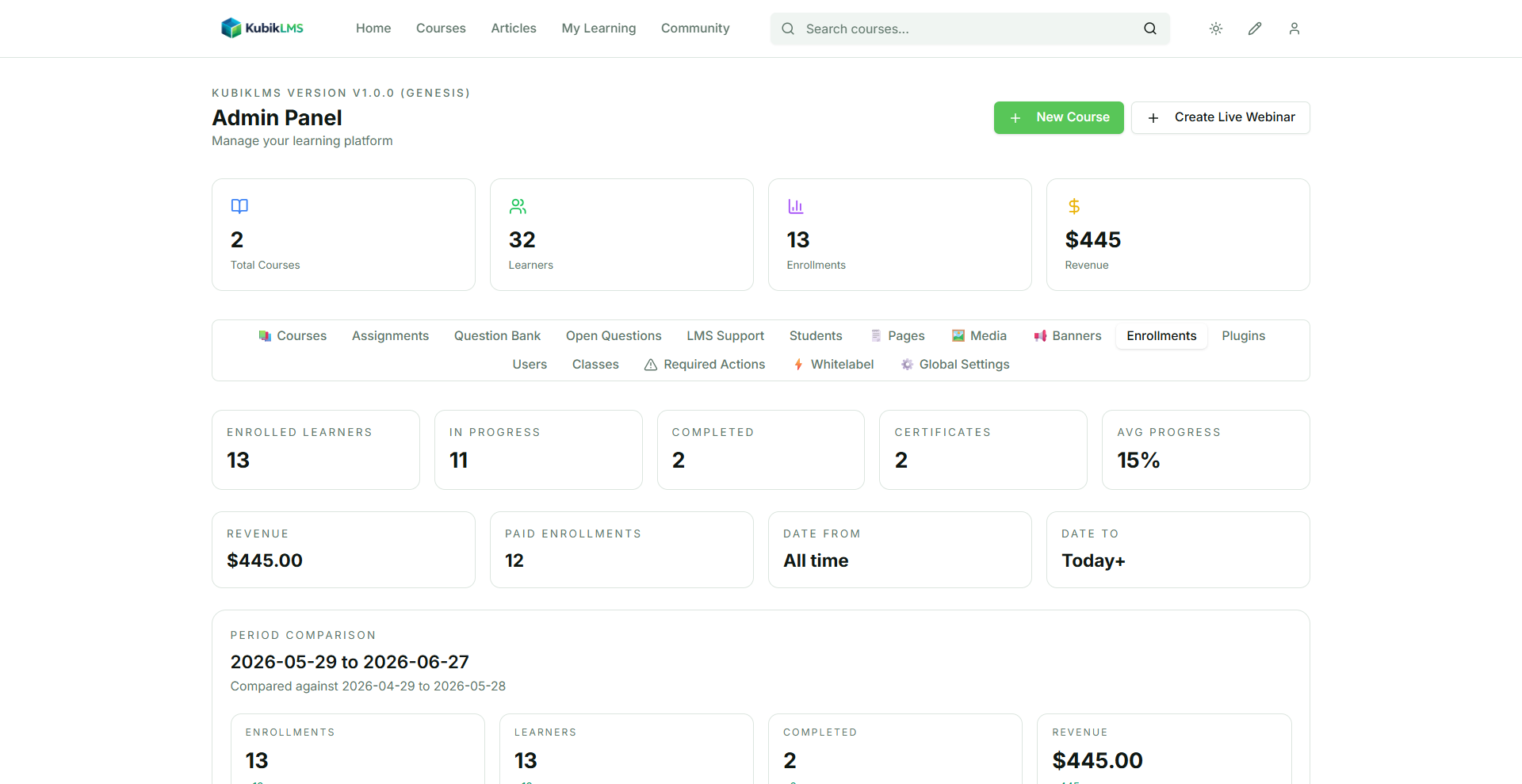Open My Learning in the top navigation
The height and width of the screenshot is (784, 1522).
click(598, 29)
